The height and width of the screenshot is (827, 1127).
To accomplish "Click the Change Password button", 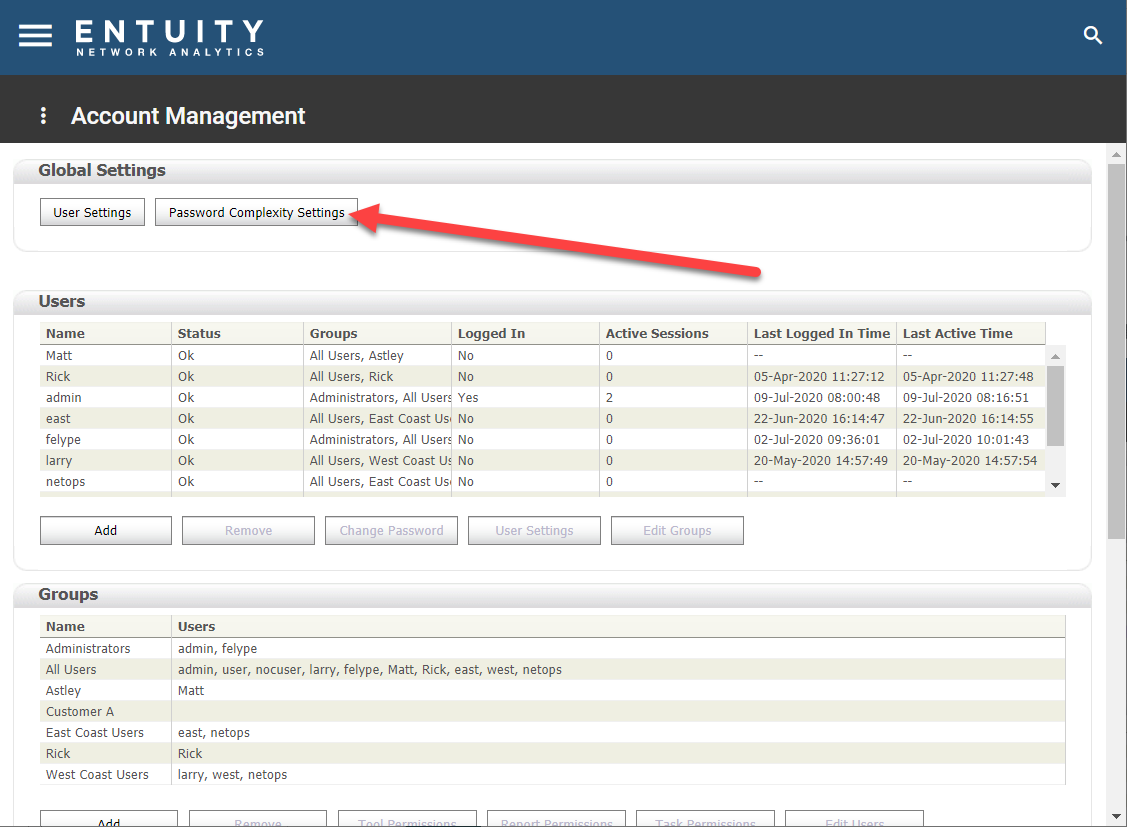I will pyautogui.click(x=391, y=530).
